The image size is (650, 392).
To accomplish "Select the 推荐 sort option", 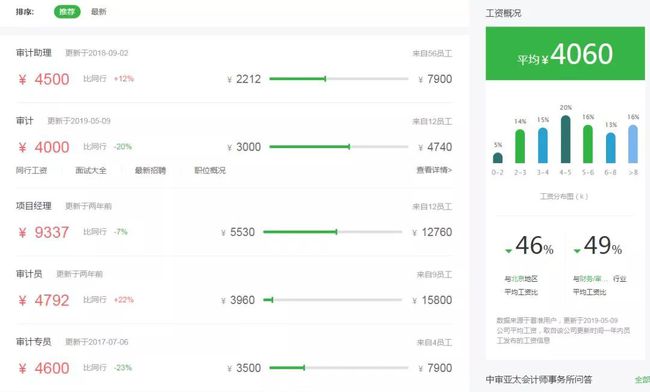I will (x=67, y=12).
